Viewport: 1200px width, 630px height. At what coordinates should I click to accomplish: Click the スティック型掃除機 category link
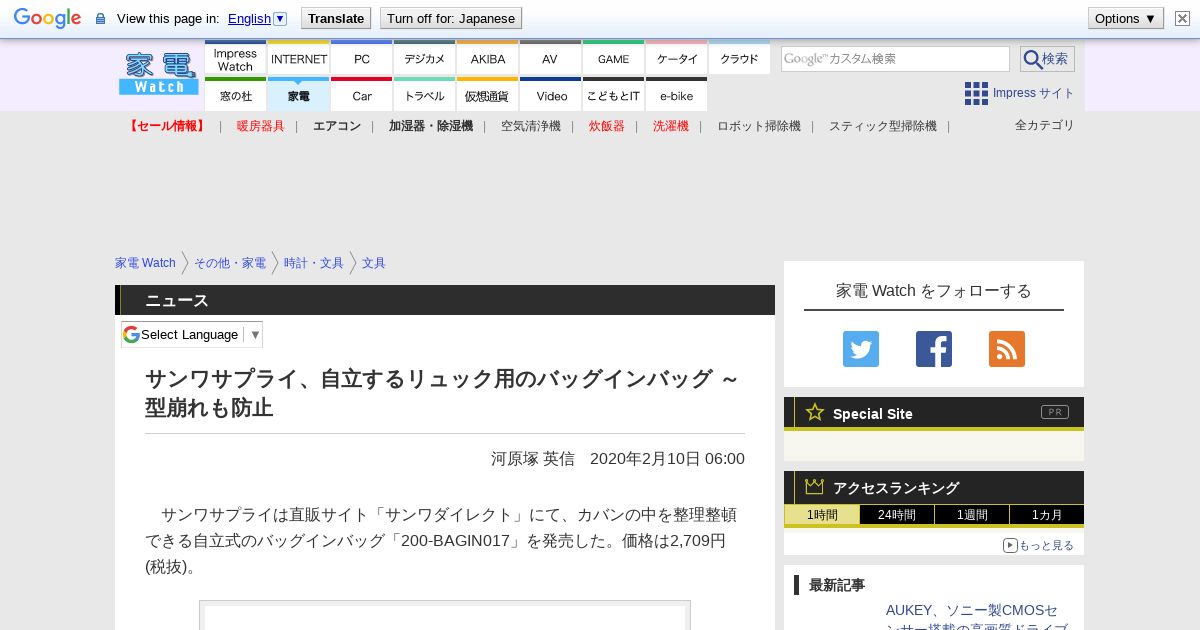coord(883,126)
